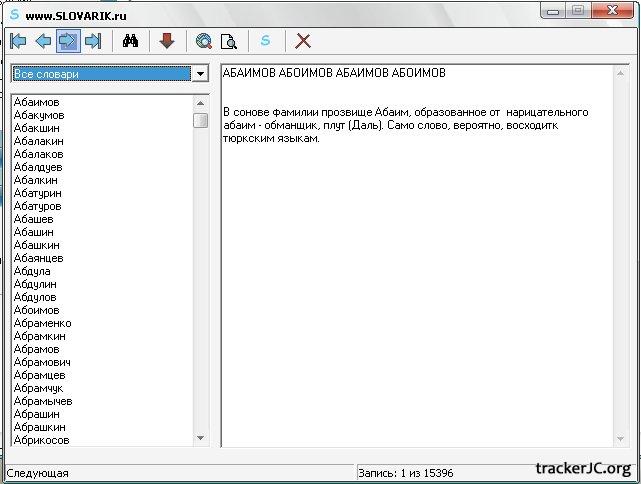Viewport: 641px width, 484px height.
Task: Jump to the last record arrow
Action: (x=93, y=41)
